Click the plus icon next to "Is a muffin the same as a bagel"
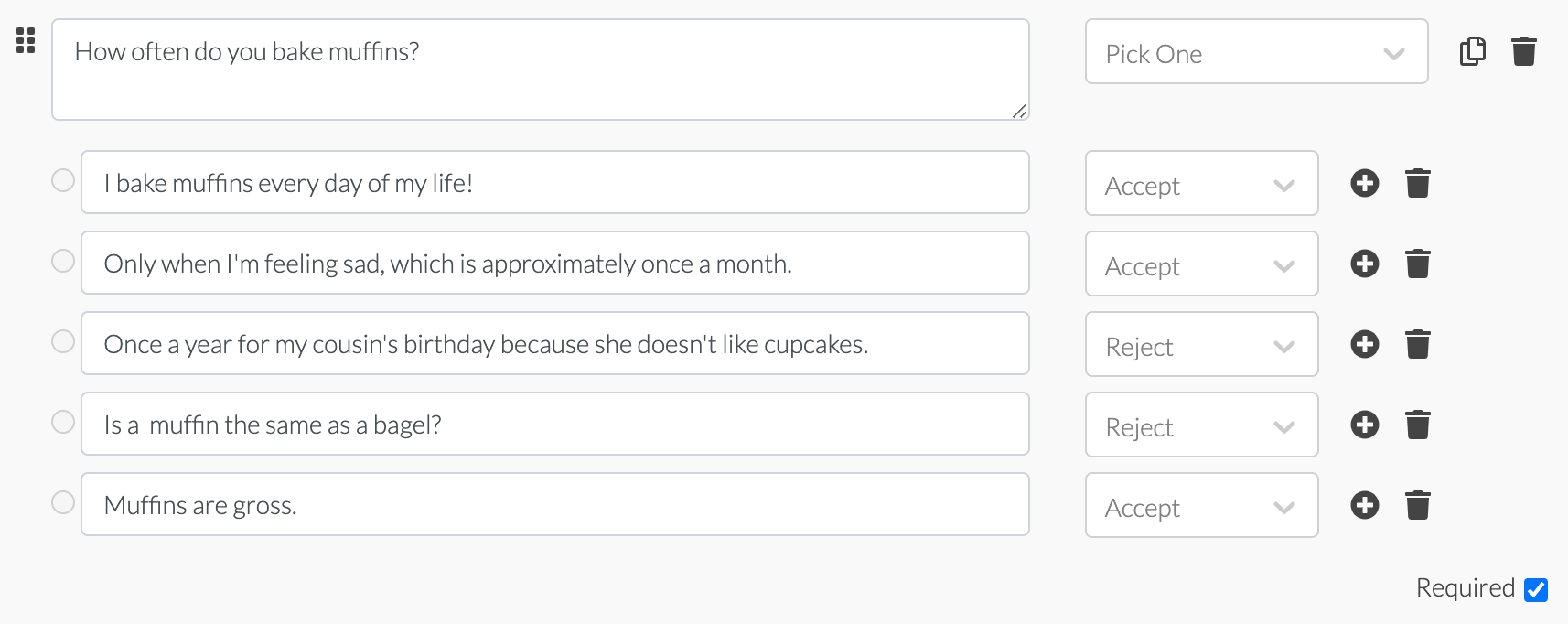The image size is (1568, 624). [1364, 425]
